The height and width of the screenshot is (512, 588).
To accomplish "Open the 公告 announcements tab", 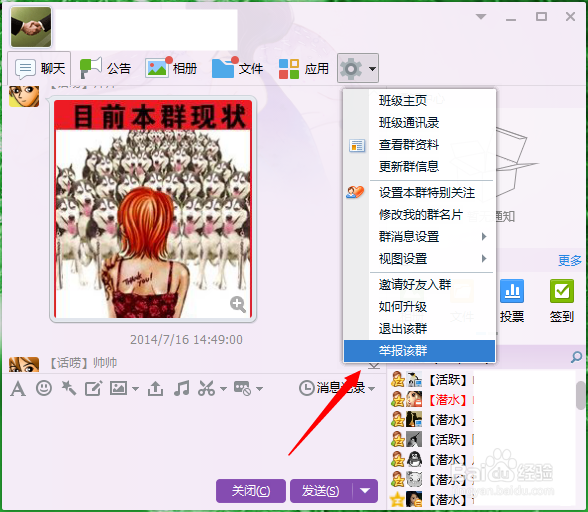I will pyautogui.click(x=105, y=69).
